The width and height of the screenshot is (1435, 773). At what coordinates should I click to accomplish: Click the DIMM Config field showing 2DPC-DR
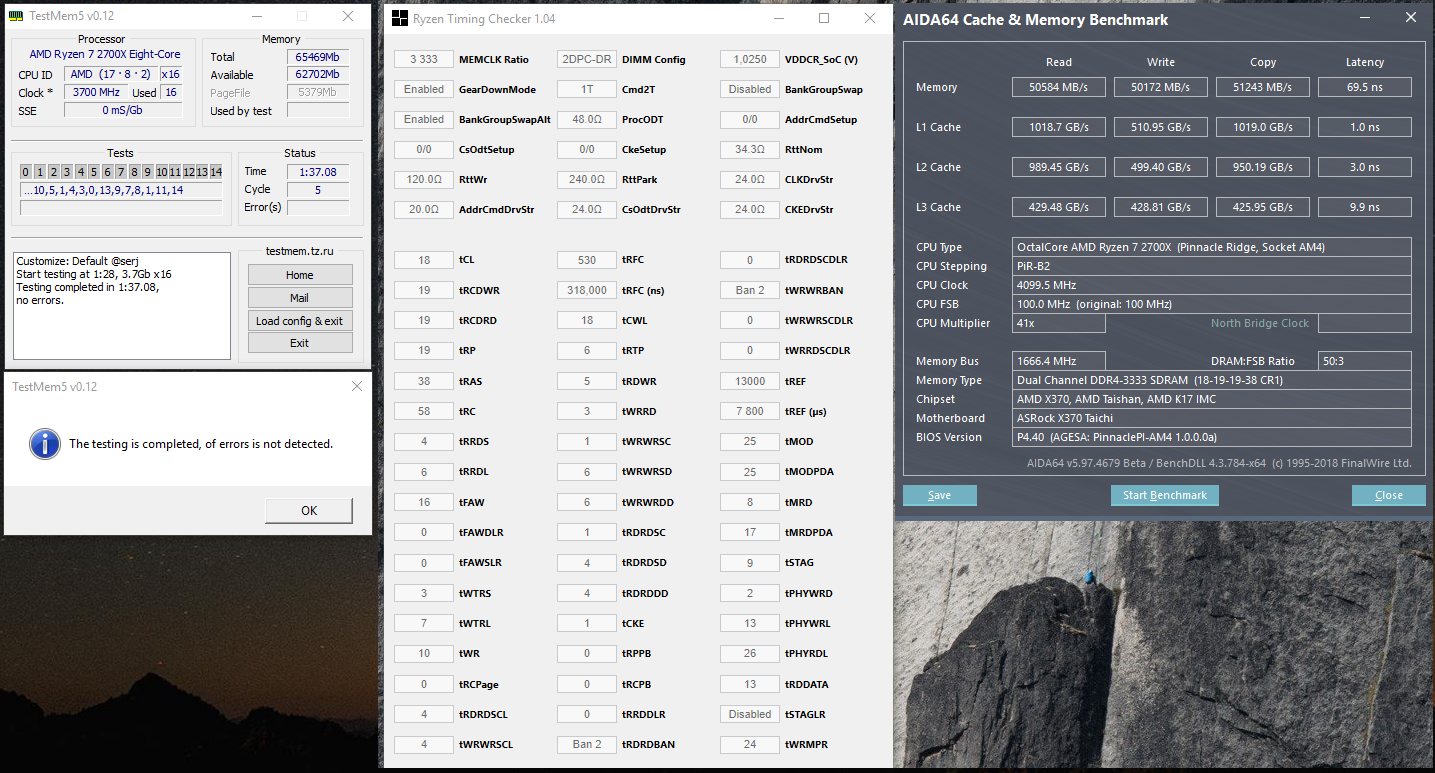point(587,59)
